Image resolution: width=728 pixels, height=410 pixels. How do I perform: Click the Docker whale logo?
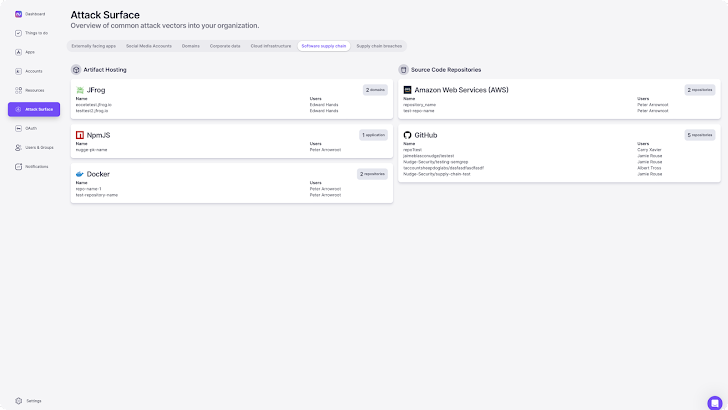coord(80,174)
